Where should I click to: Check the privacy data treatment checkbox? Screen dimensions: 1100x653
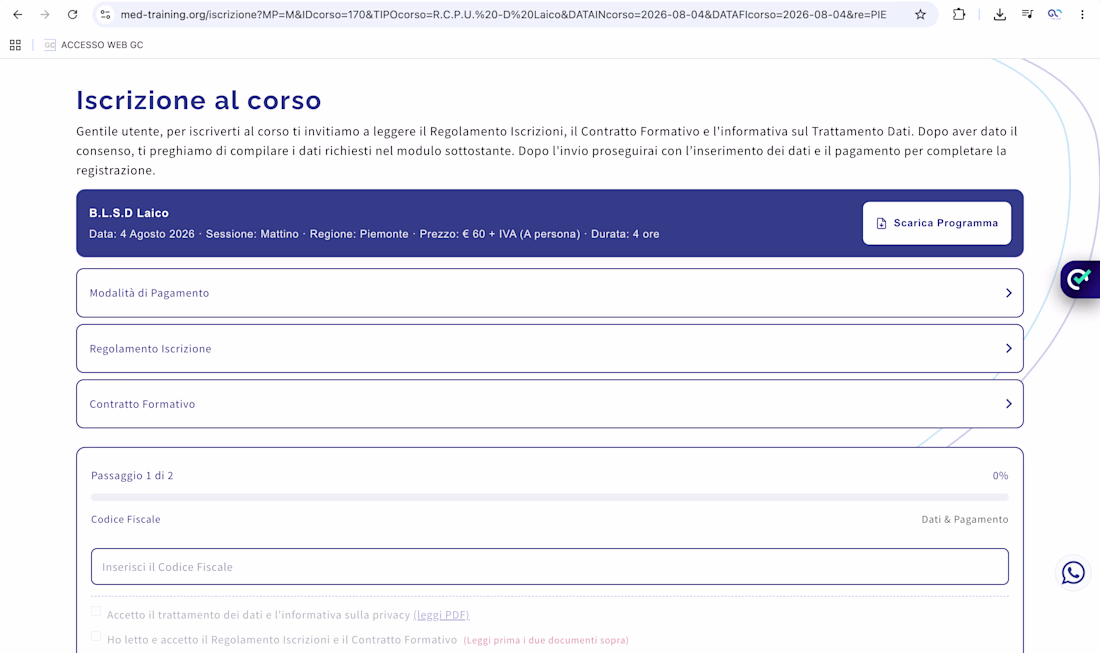pyautogui.click(x=96, y=612)
